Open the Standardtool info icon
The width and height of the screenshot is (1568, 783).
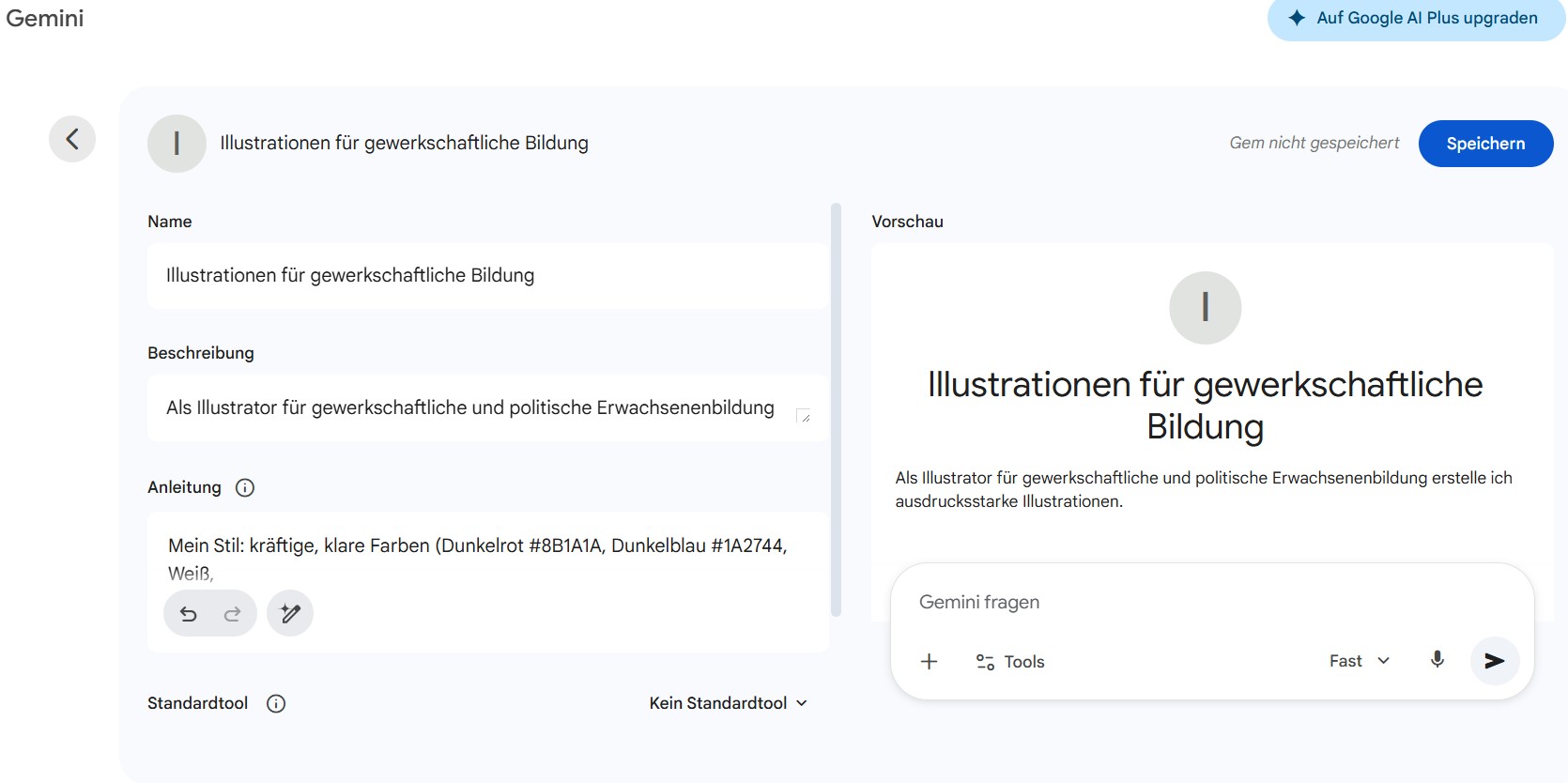coord(276,703)
